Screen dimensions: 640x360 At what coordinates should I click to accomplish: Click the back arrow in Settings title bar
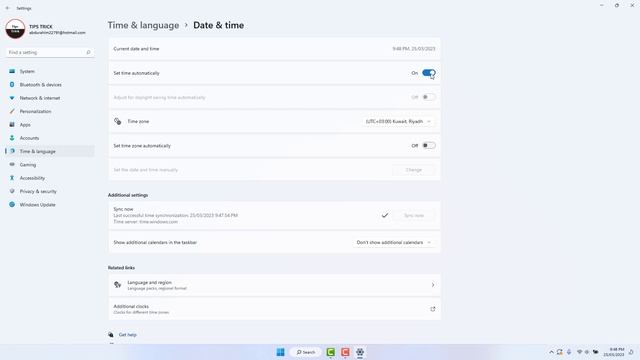point(8,8)
